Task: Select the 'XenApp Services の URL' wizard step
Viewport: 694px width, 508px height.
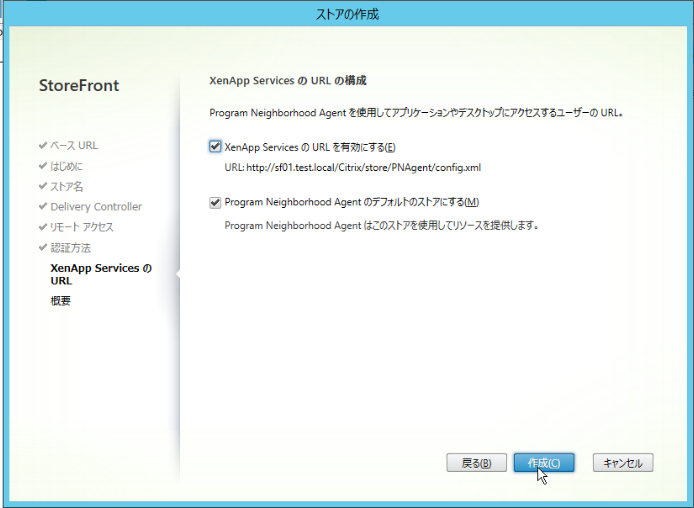Action: 101,274
